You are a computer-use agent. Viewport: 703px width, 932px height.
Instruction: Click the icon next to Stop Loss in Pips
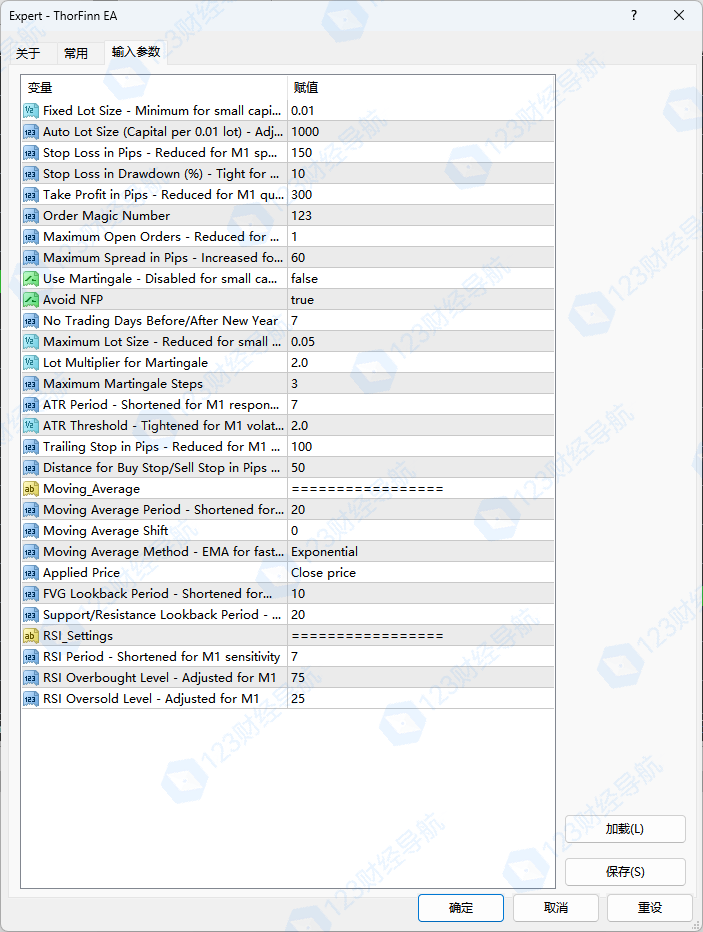click(x=31, y=153)
